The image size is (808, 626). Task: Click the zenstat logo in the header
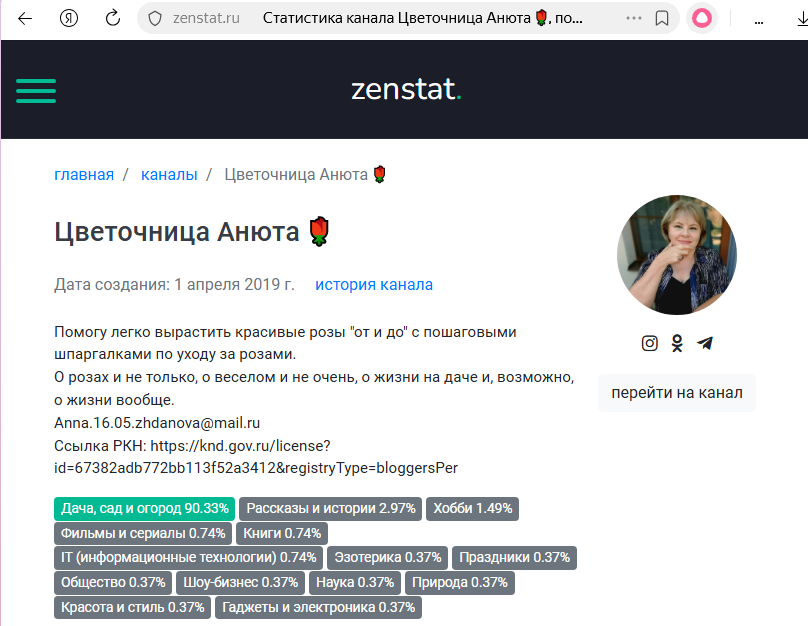tap(404, 90)
